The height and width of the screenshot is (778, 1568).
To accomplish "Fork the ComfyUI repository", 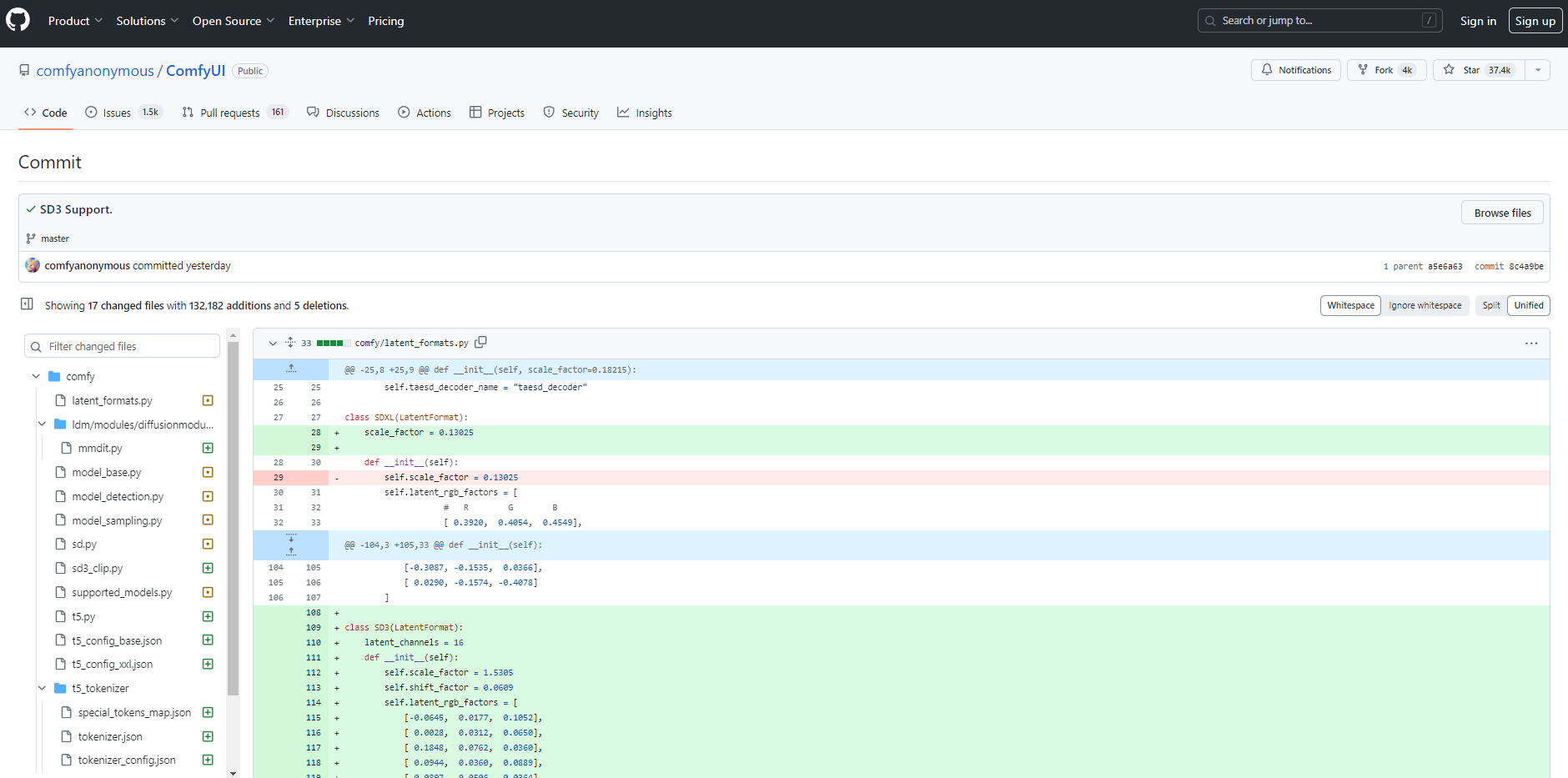I will point(1386,70).
